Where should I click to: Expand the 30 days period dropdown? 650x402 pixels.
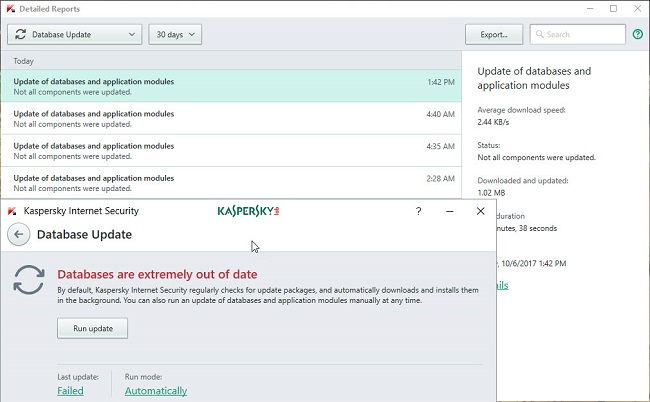click(x=175, y=34)
